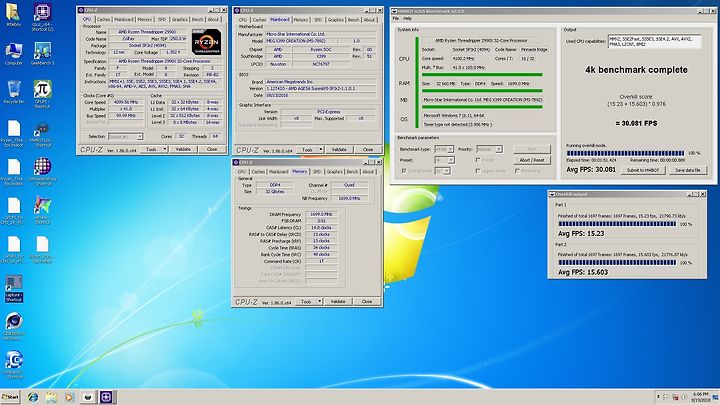Toggle checkbox to the right of Legacy mode
The image size is (720, 405).
pos(517,171)
